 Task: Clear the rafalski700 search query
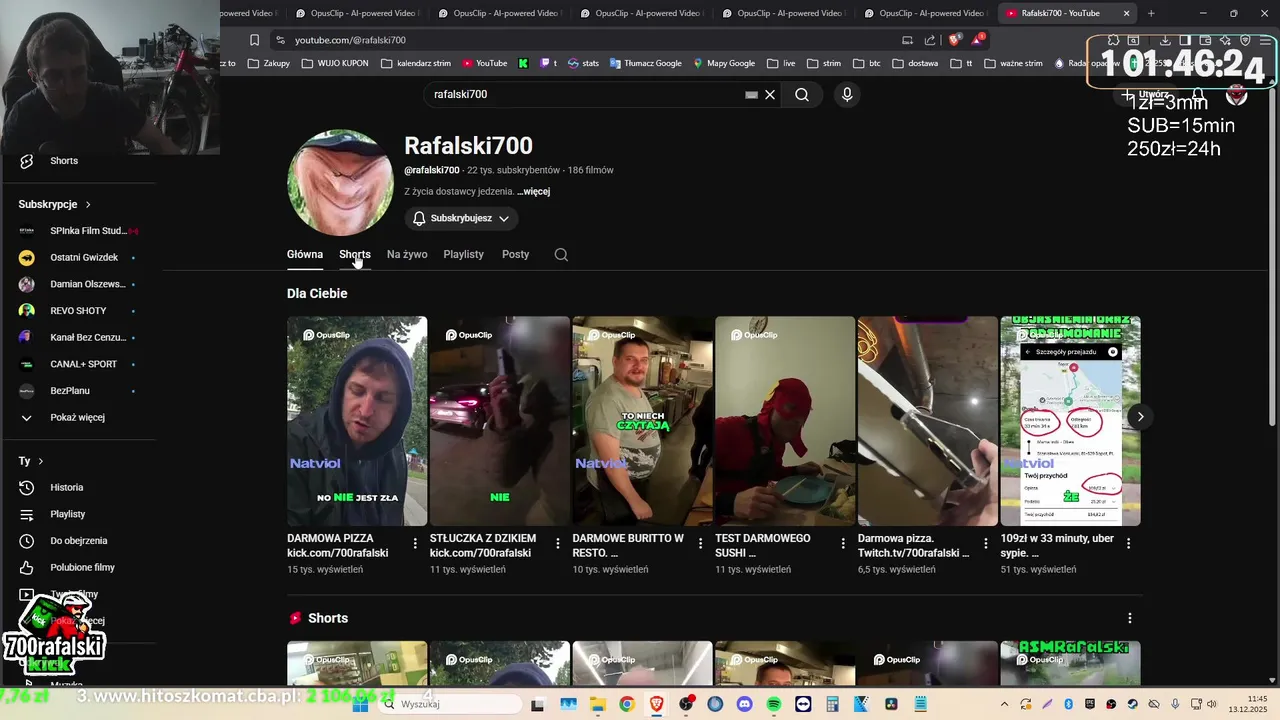[x=770, y=94]
